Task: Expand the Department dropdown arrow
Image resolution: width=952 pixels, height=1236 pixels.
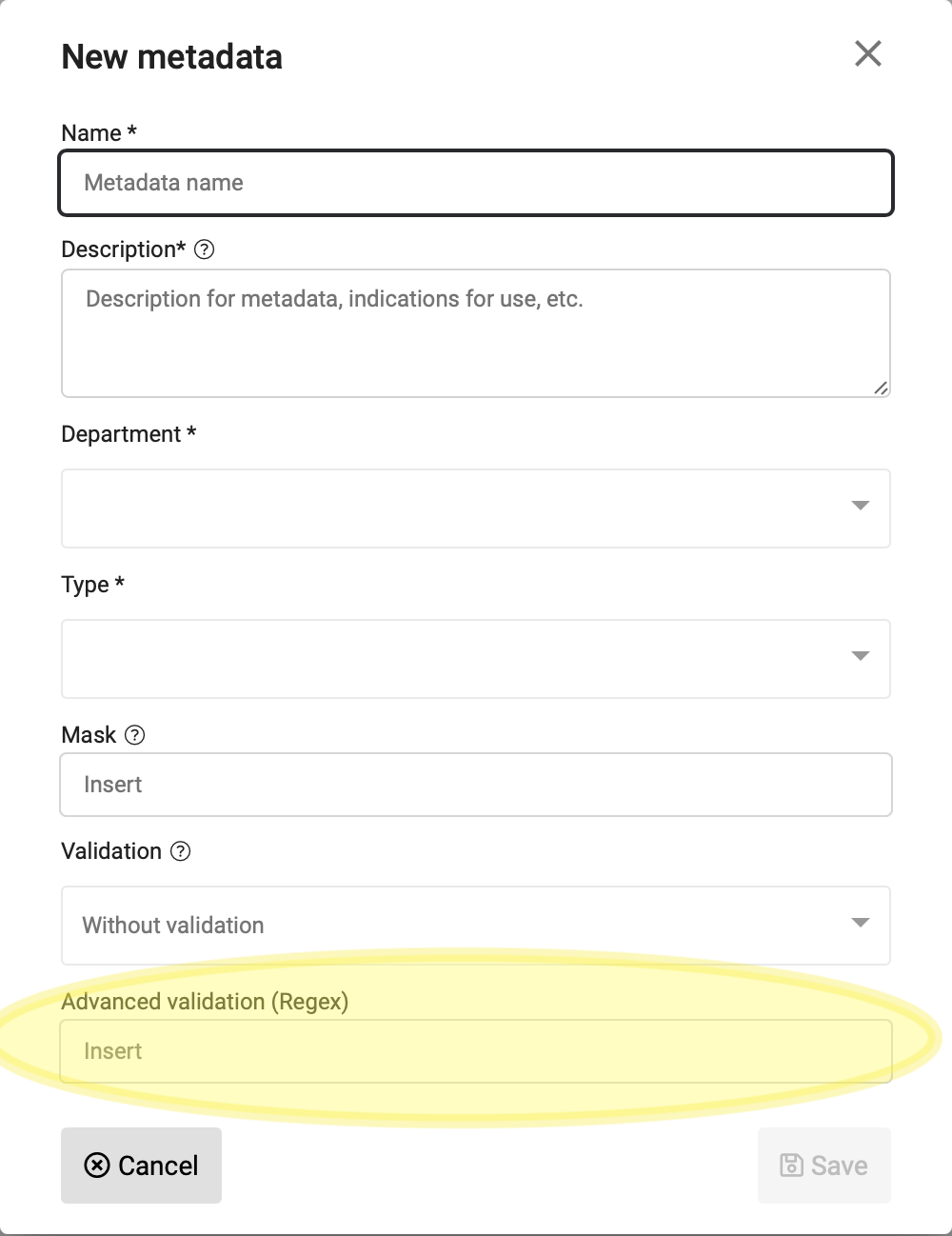Action: point(861,506)
